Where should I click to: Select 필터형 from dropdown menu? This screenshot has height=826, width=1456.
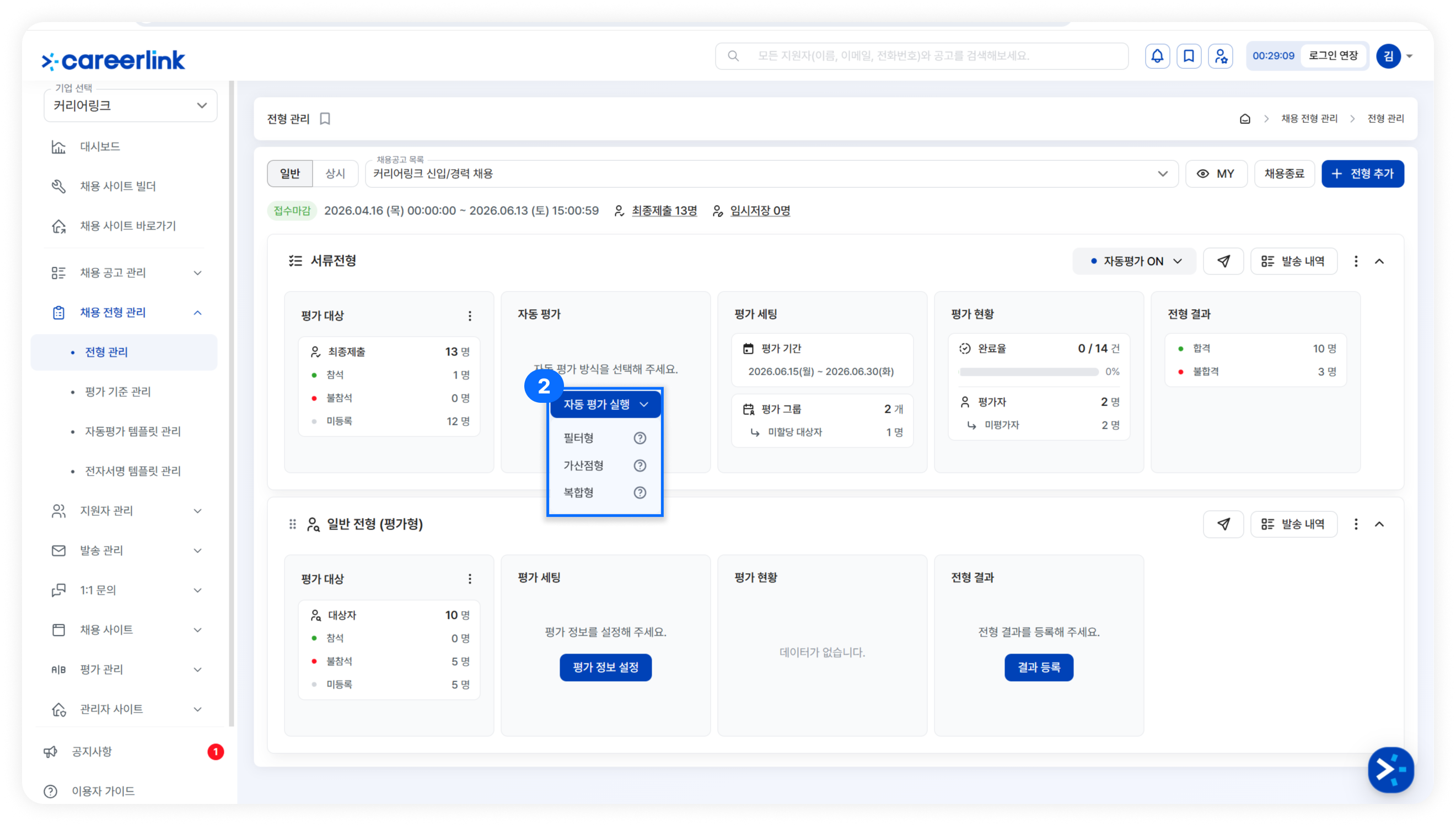[x=578, y=438]
